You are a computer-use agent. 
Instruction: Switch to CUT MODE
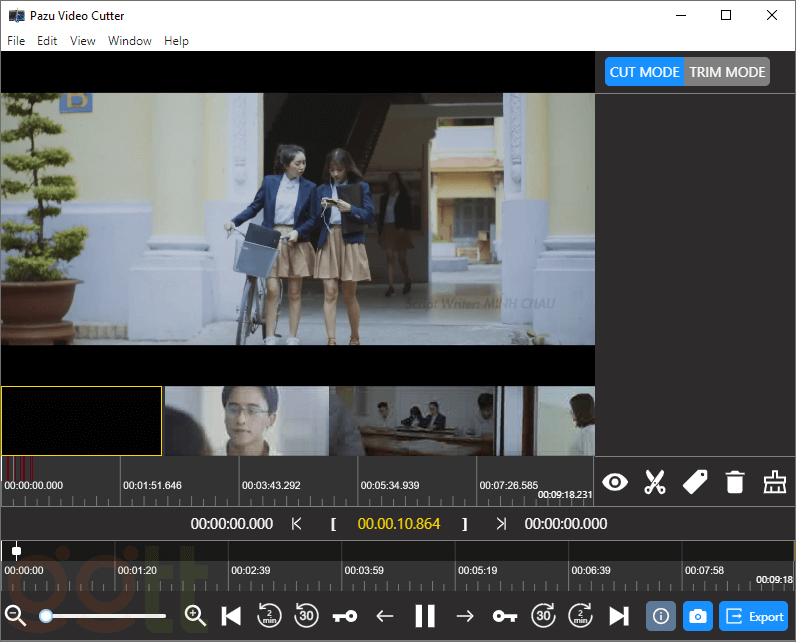[x=644, y=72]
